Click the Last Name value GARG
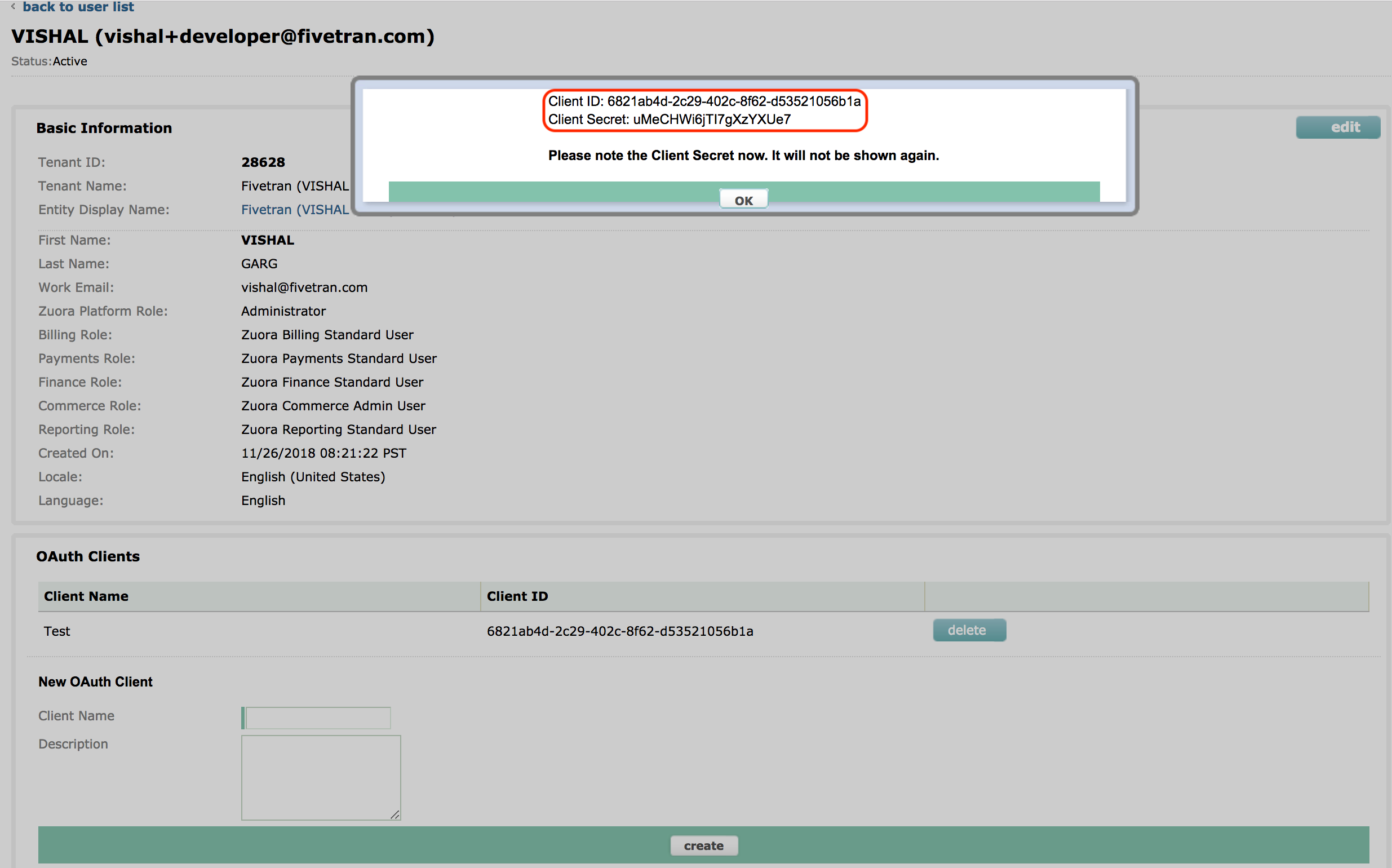This screenshot has height=868, width=1392. point(259,264)
